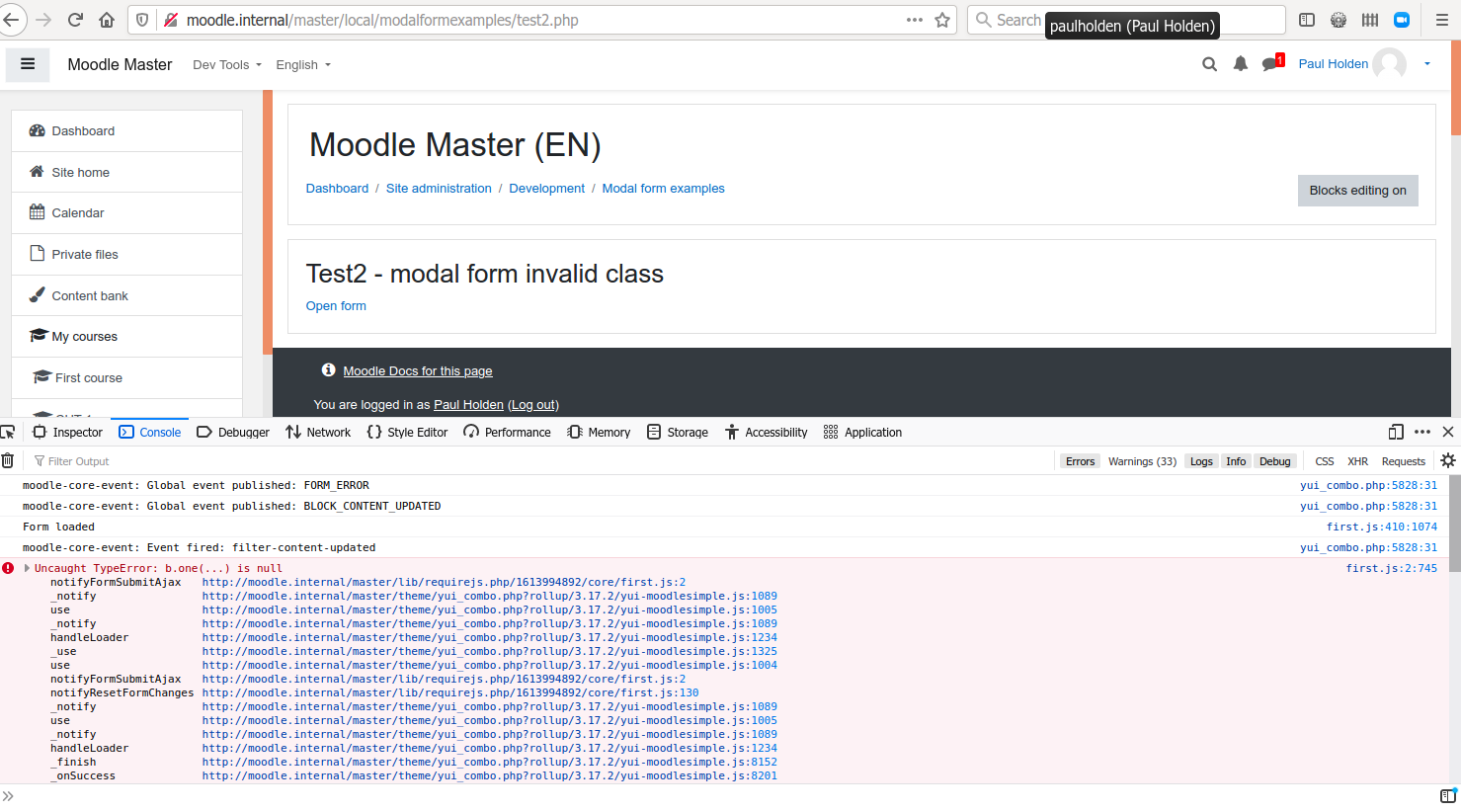This screenshot has width=1461, height=812.
Task: Open tracking protection shield icon
Action: 142,20
